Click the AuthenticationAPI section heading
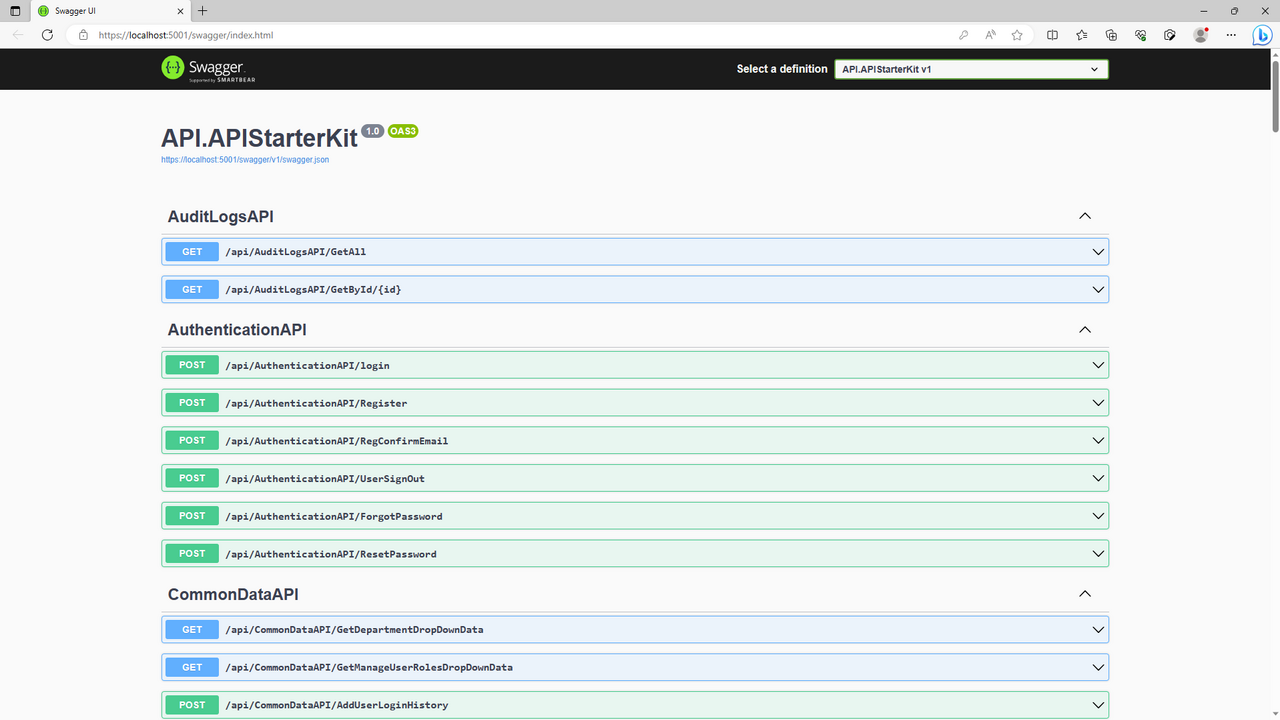 click(x=237, y=330)
